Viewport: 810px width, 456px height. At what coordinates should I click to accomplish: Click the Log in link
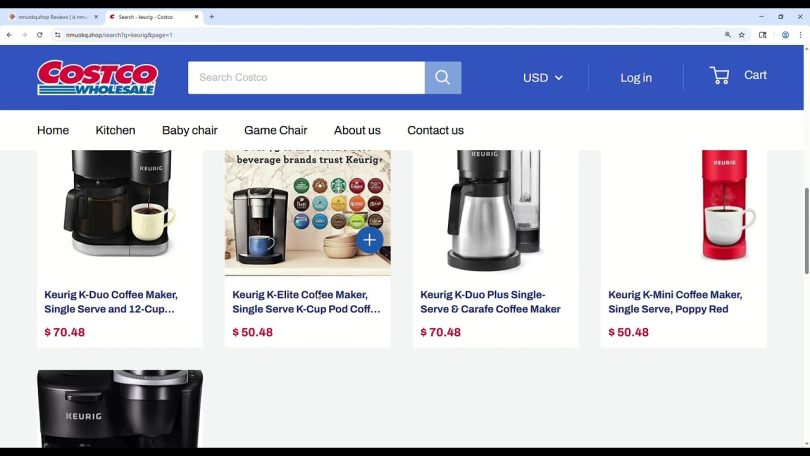(636, 77)
